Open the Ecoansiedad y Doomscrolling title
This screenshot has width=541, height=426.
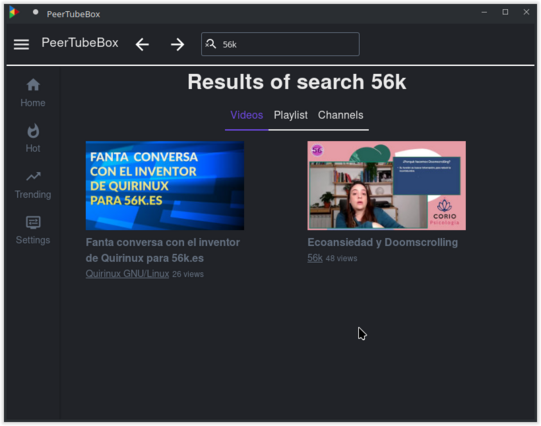click(x=383, y=242)
